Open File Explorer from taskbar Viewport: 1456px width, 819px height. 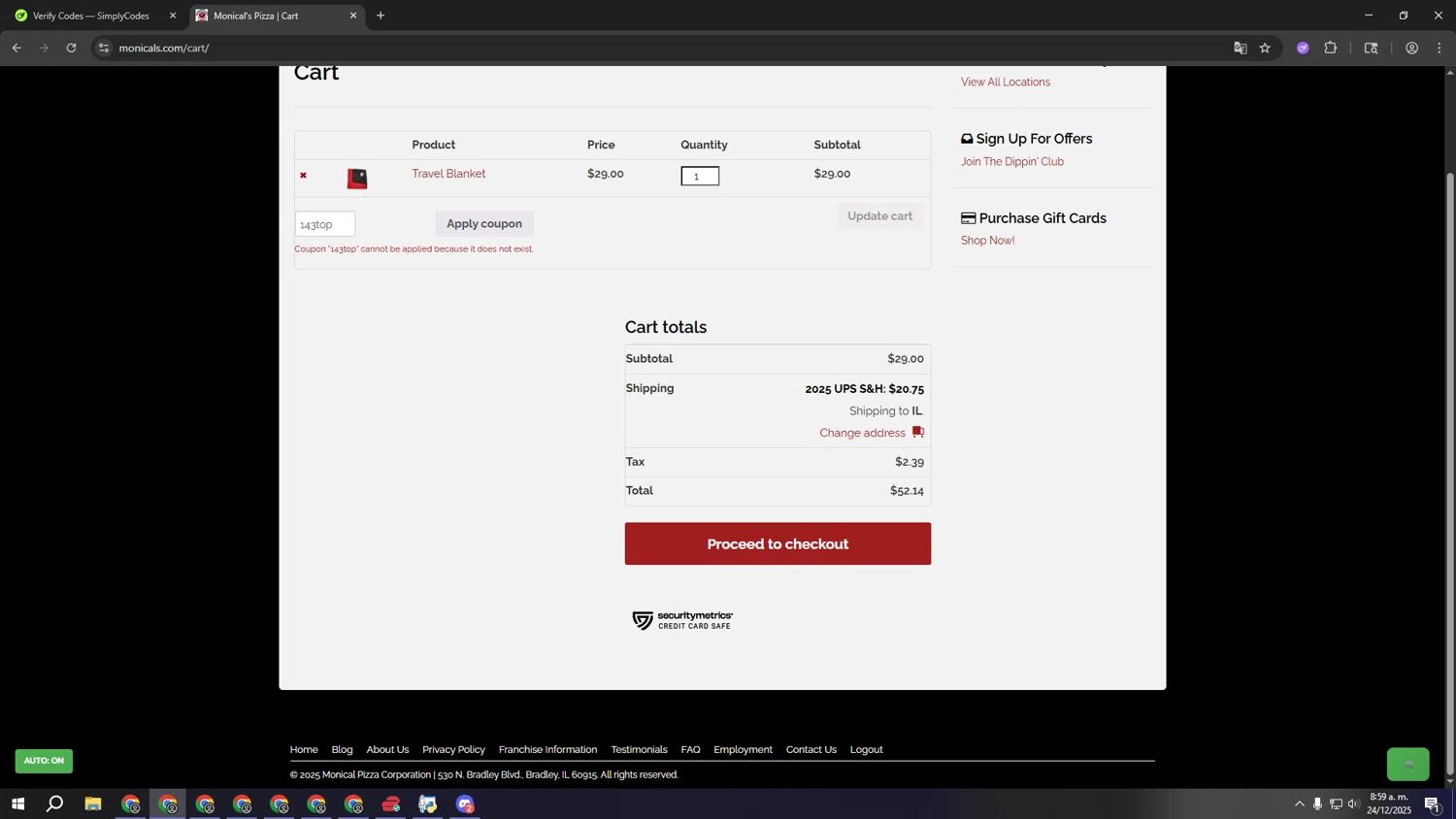tap(93, 803)
